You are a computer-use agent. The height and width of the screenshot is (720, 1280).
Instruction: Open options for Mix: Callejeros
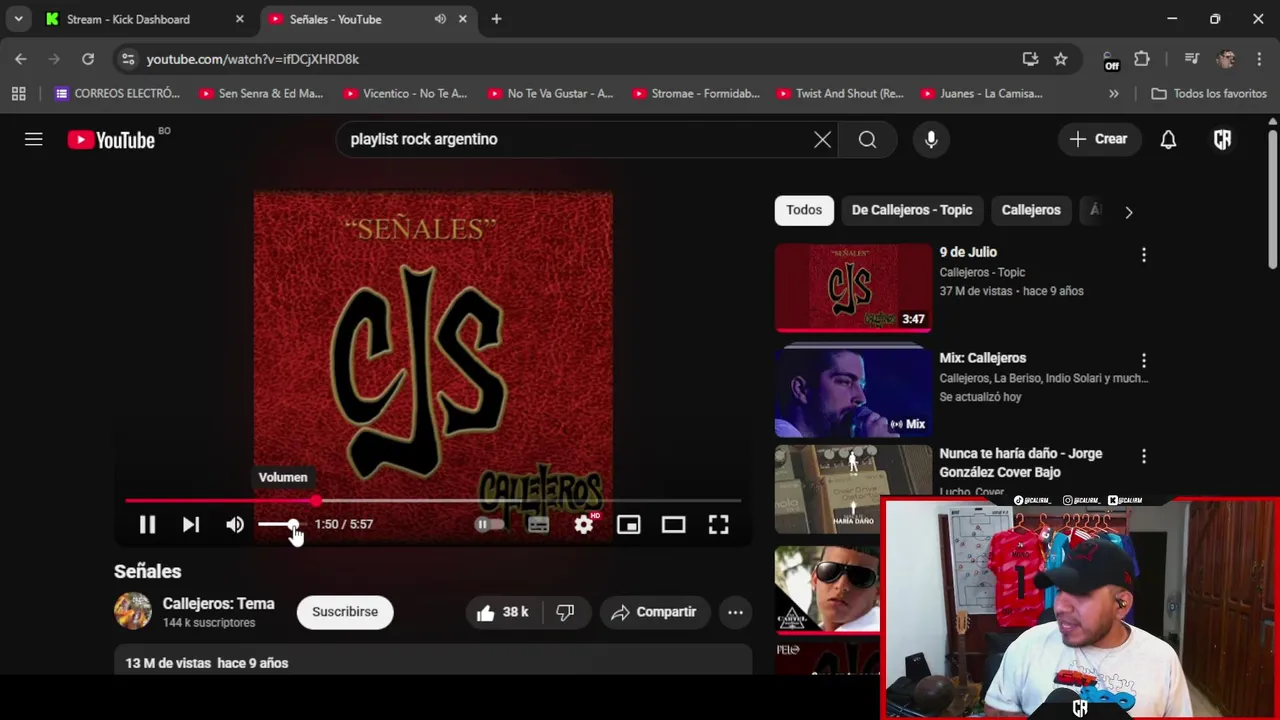1144,360
